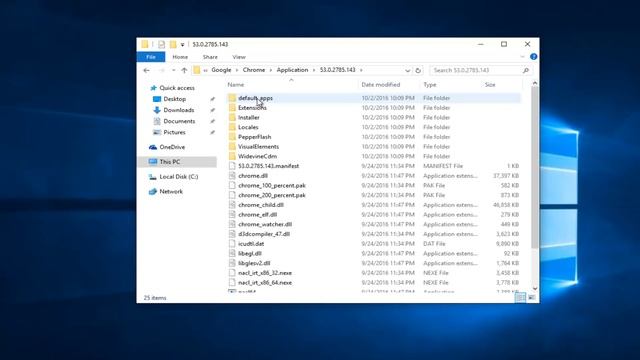Click the Google breadcrumb in address bar
Screen dimensions: 640x360
click(221, 70)
